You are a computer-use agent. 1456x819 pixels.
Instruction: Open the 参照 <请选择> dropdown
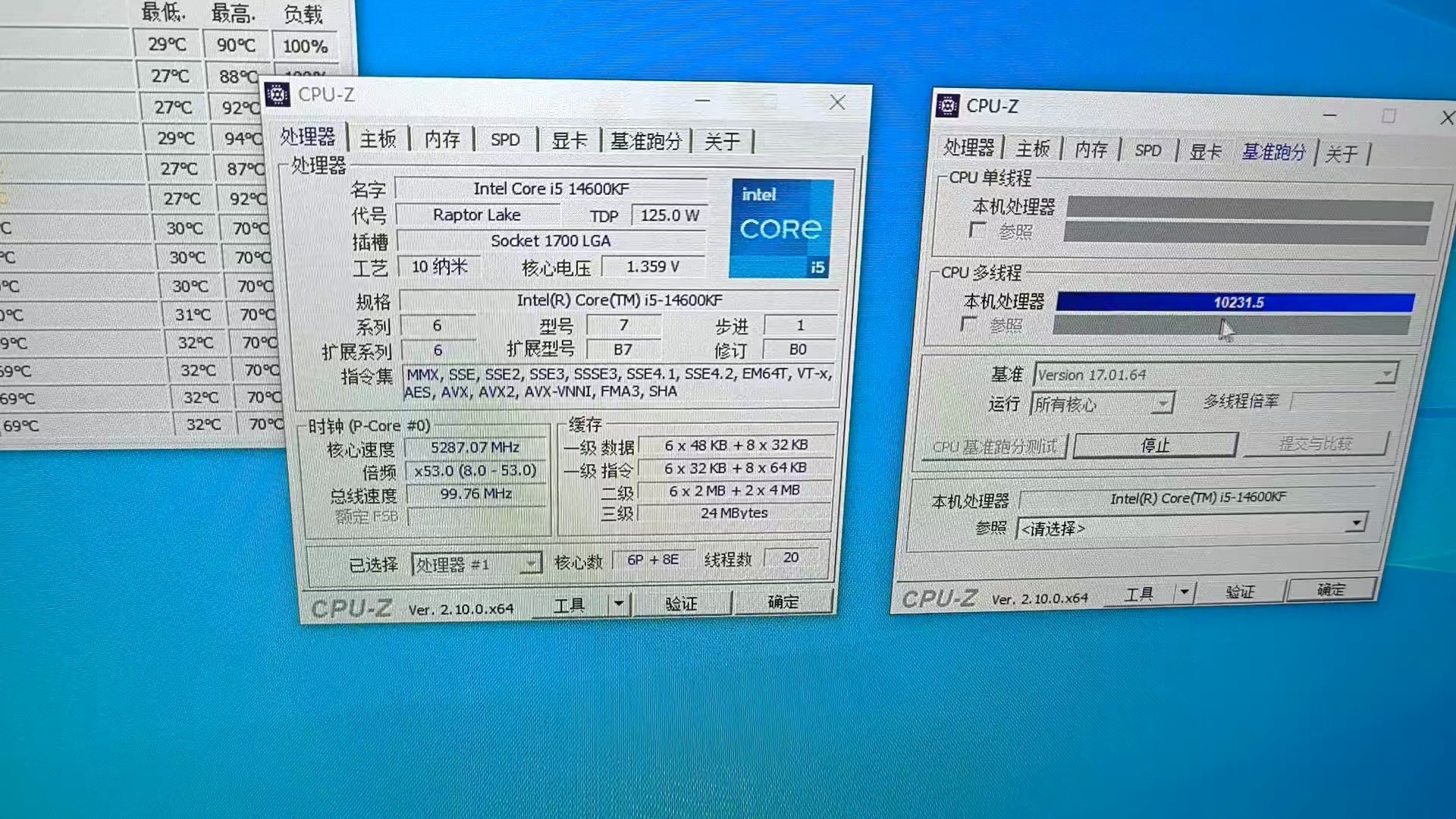[1357, 523]
